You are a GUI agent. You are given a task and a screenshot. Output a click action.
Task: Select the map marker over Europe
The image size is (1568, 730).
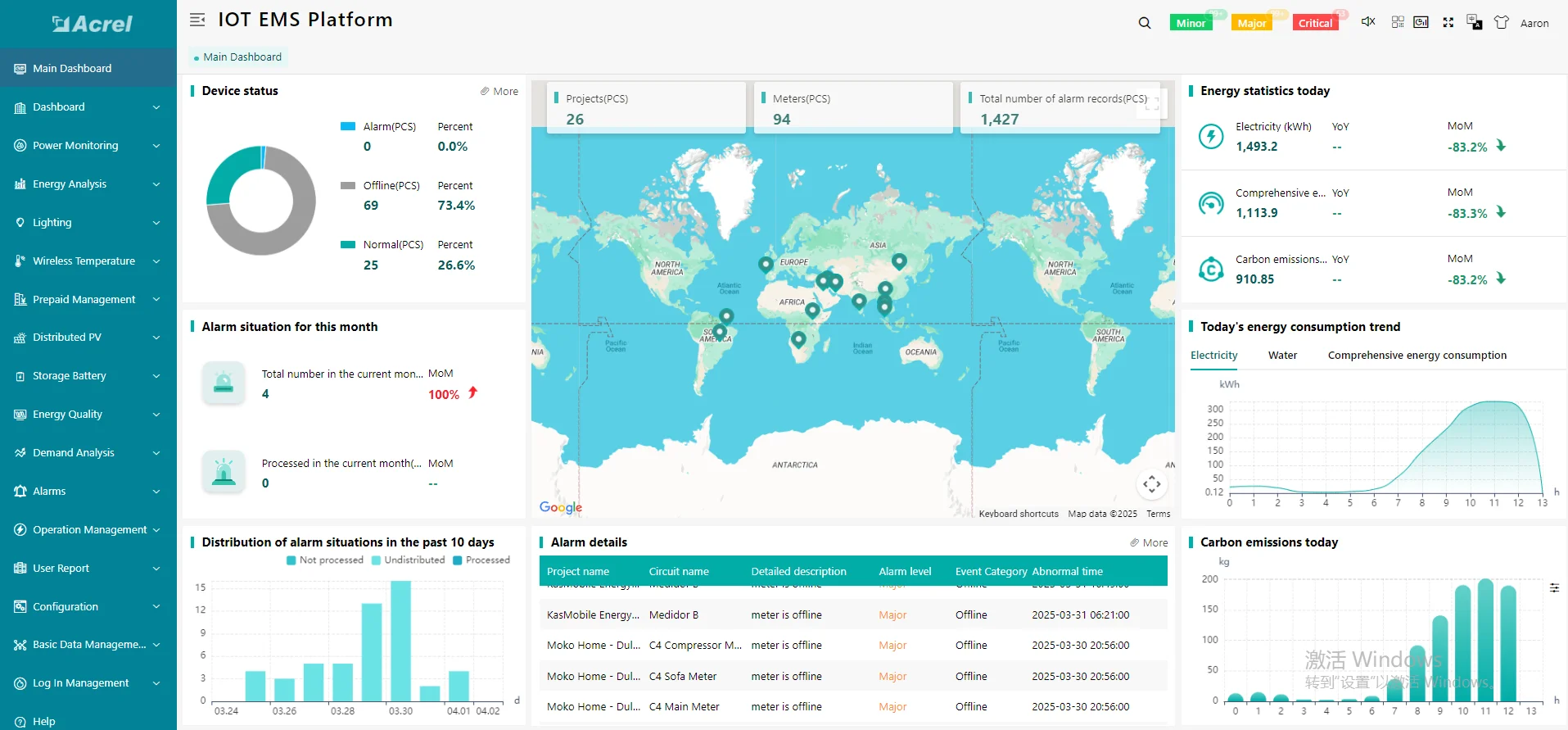click(x=766, y=264)
